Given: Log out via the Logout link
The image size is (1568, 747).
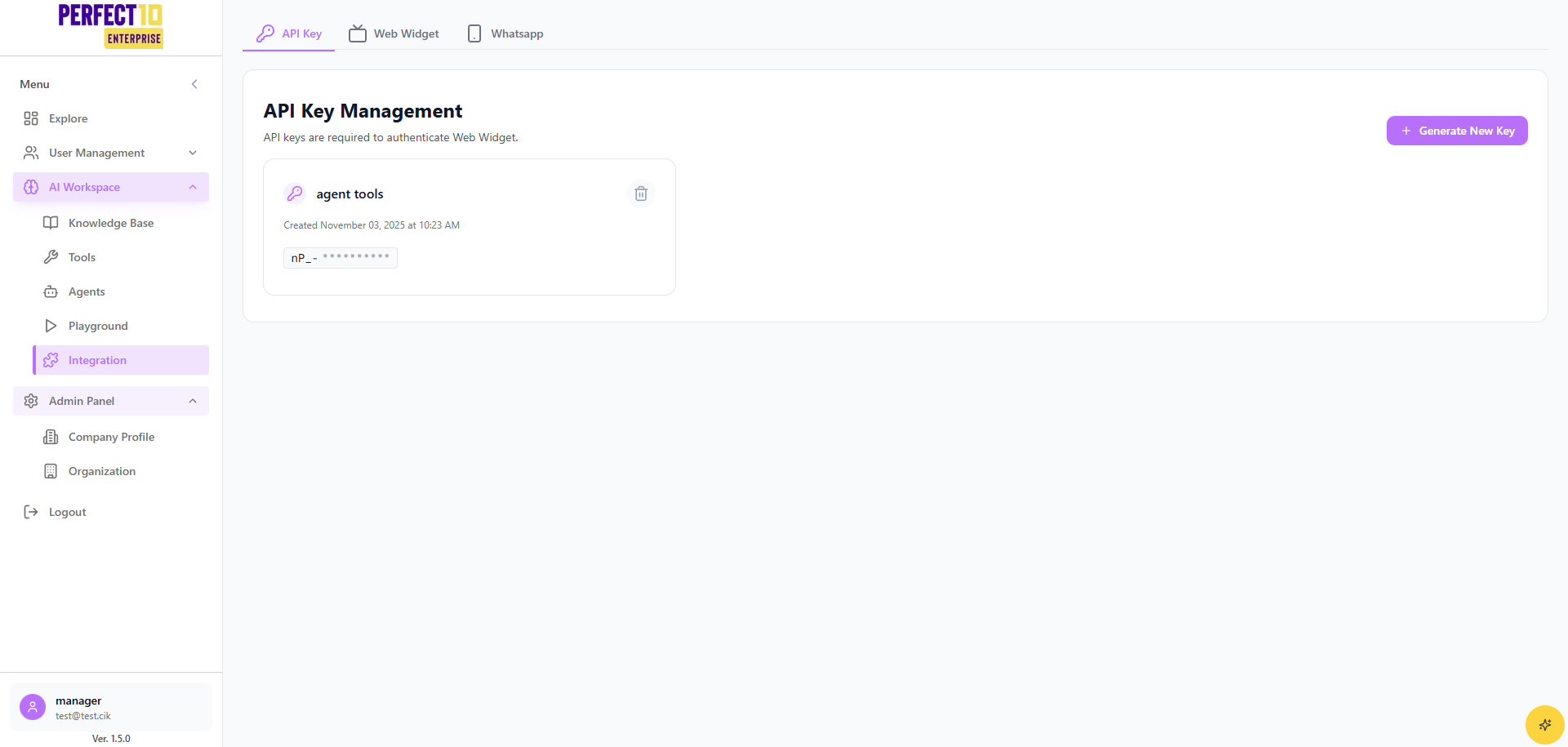Looking at the screenshot, I should (x=111, y=512).
